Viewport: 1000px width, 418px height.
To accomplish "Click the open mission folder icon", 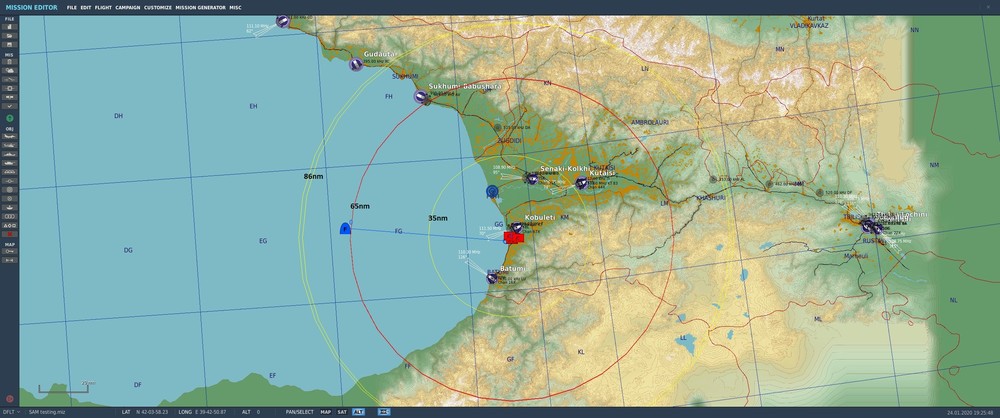I will (x=10, y=36).
